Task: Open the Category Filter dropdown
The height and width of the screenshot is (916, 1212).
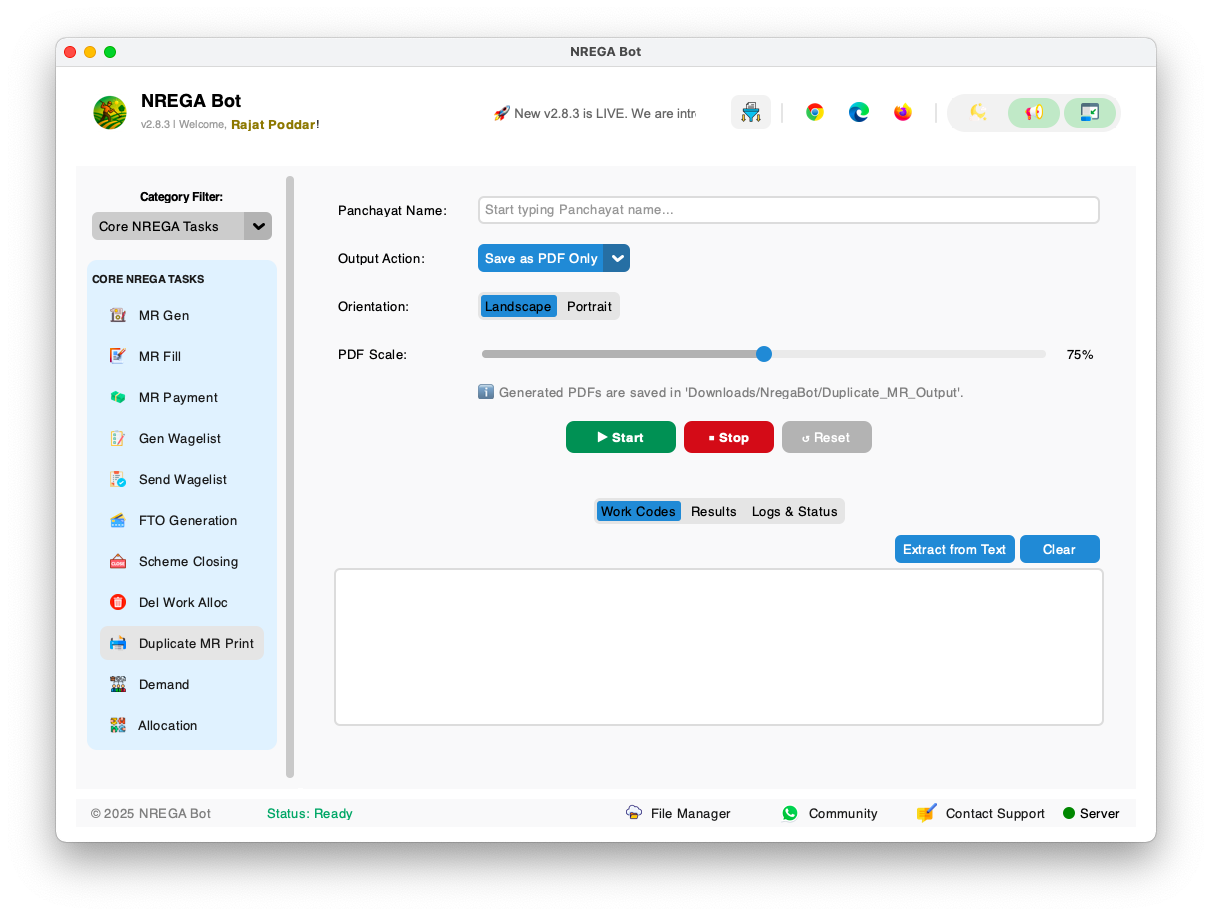Action: (x=182, y=226)
